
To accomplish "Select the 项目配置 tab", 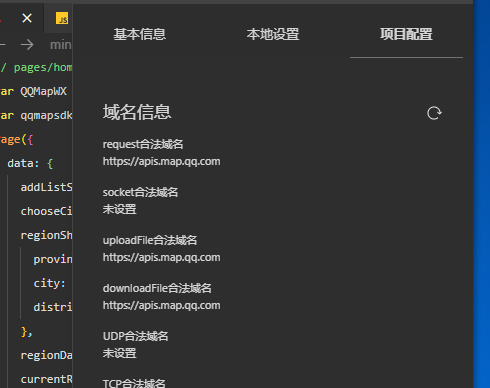I will (406, 34).
